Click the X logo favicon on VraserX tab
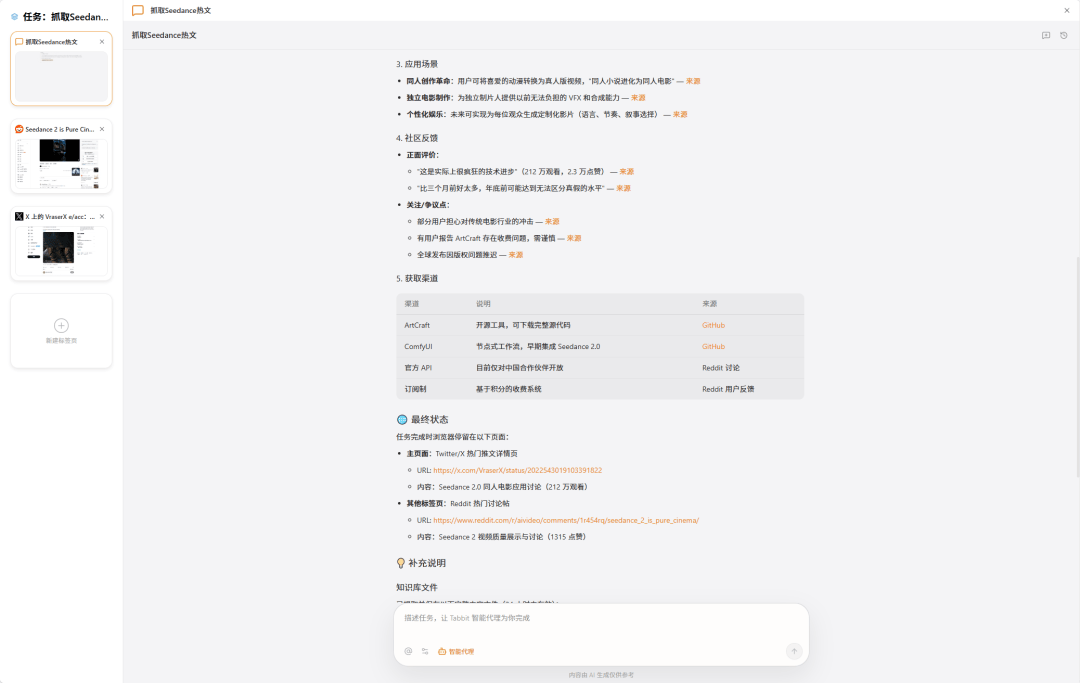The height and width of the screenshot is (683, 1080). 19,217
